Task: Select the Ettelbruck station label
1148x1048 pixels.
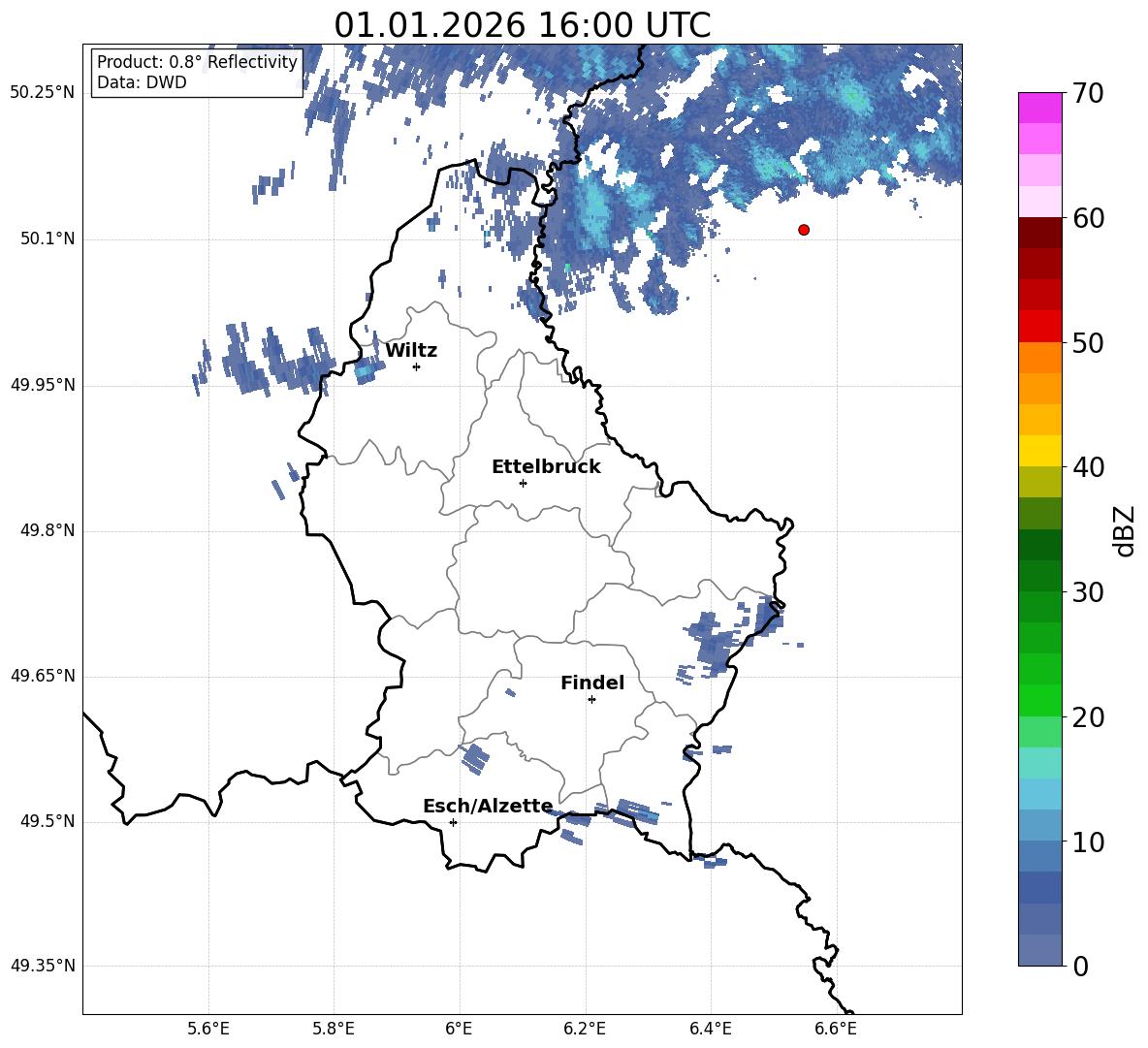Action: point(546,467)
